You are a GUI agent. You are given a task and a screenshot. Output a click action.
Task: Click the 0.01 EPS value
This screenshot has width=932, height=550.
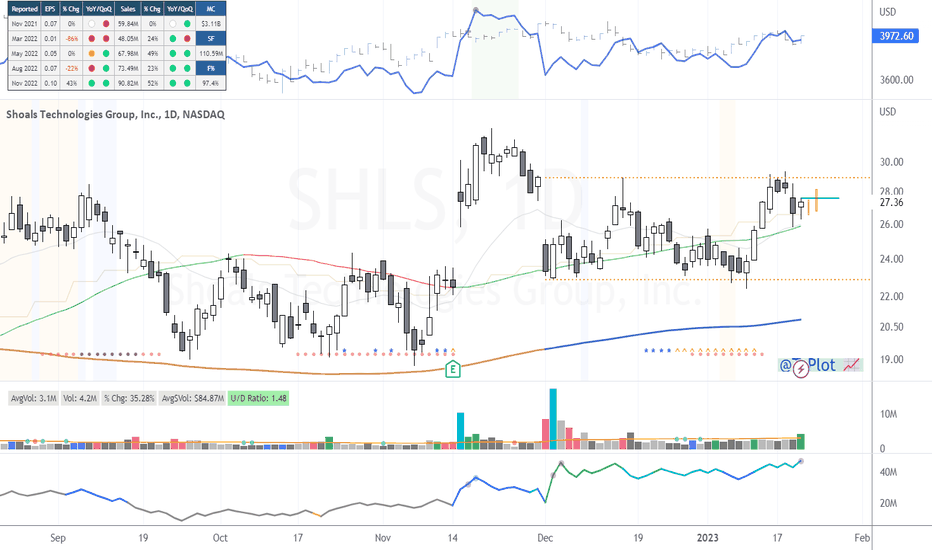tap(51, 39)
